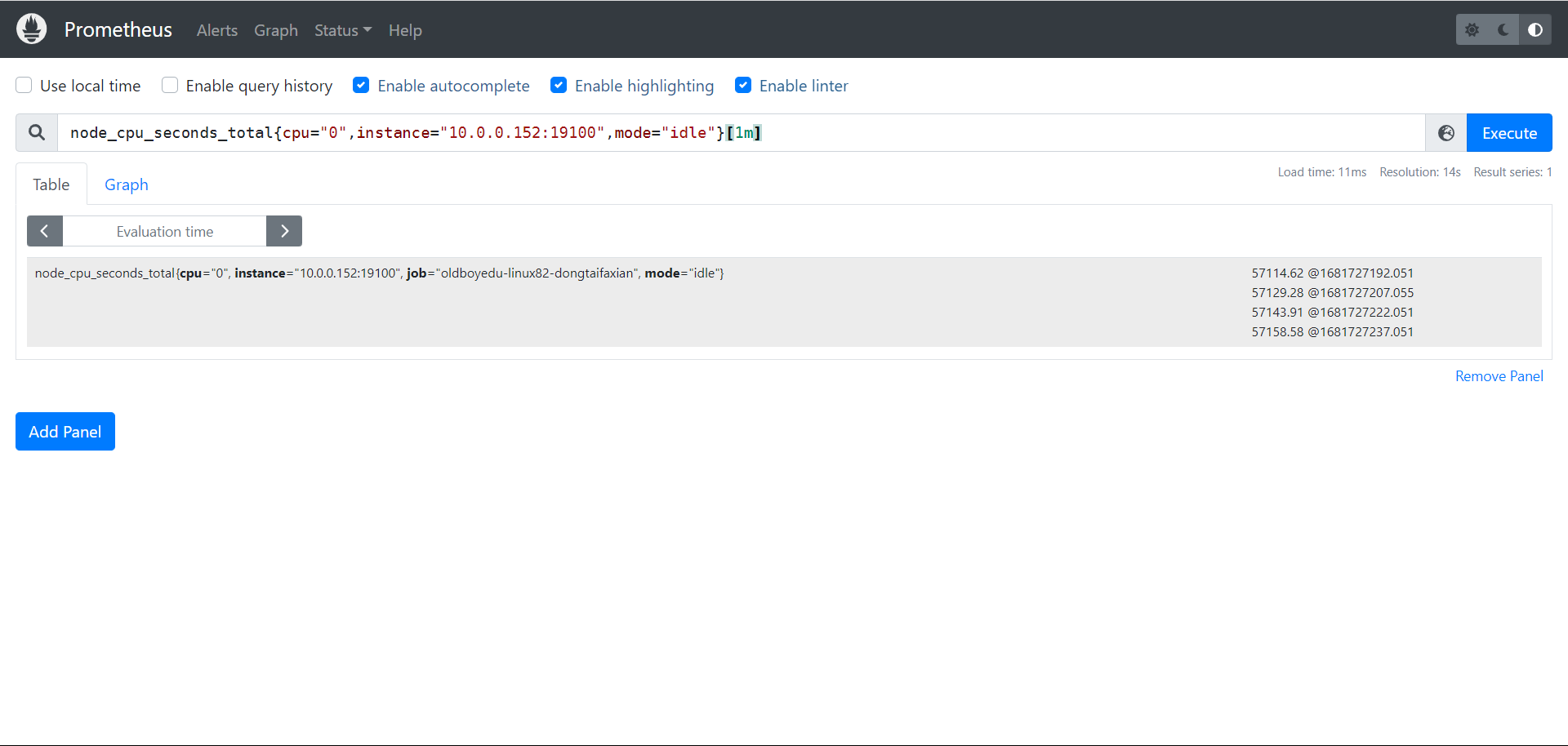Click the magnifier search icon beside query
This screenshot has width=1568, height=746.
click(37, 132)
